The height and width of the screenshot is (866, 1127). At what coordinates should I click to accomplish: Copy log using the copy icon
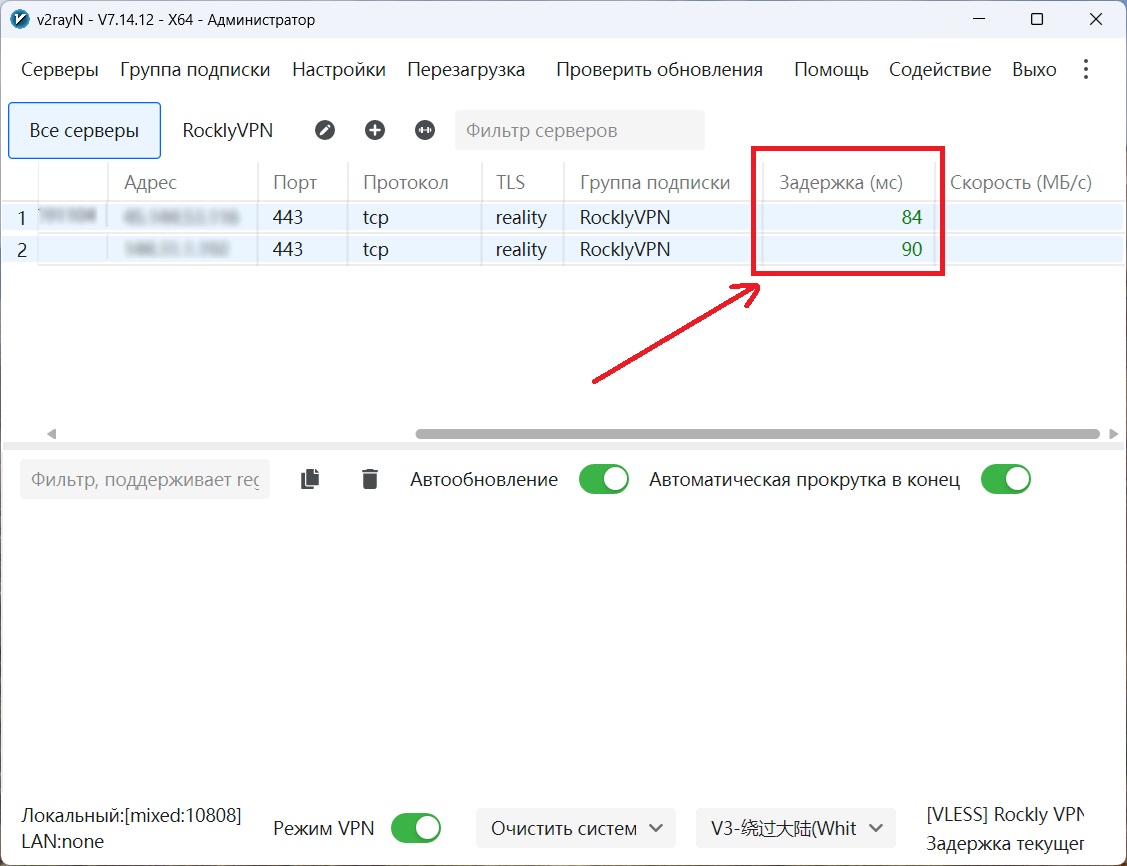click(x=310, y=480)
